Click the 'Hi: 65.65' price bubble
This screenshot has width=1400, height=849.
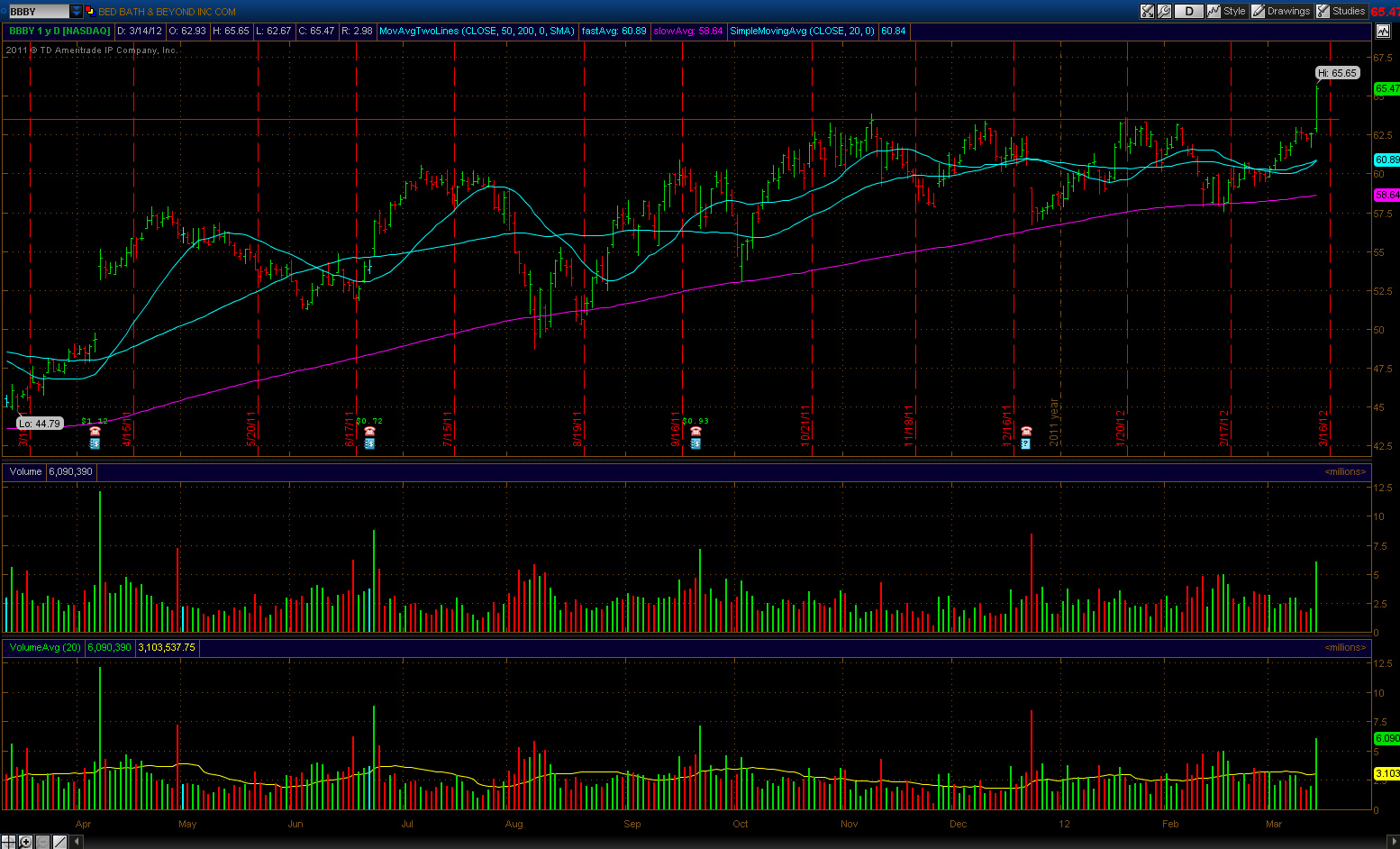click(x=1337, y=73)
